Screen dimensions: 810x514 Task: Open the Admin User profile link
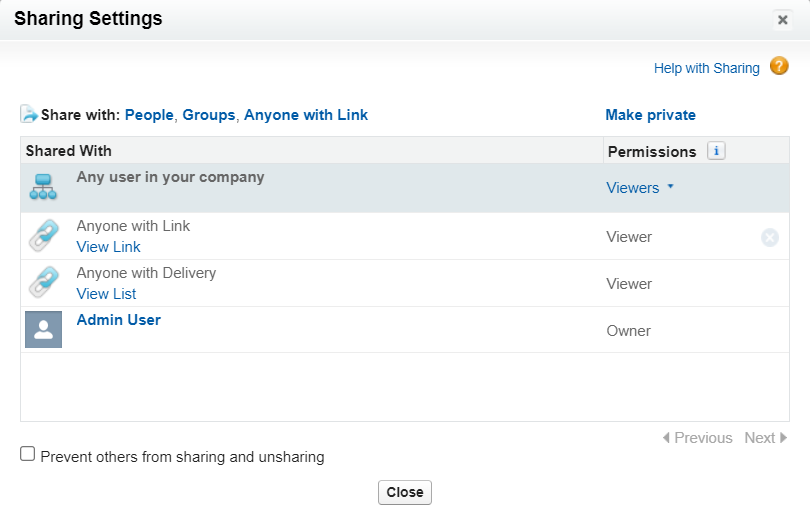click(x=119, y=320)
